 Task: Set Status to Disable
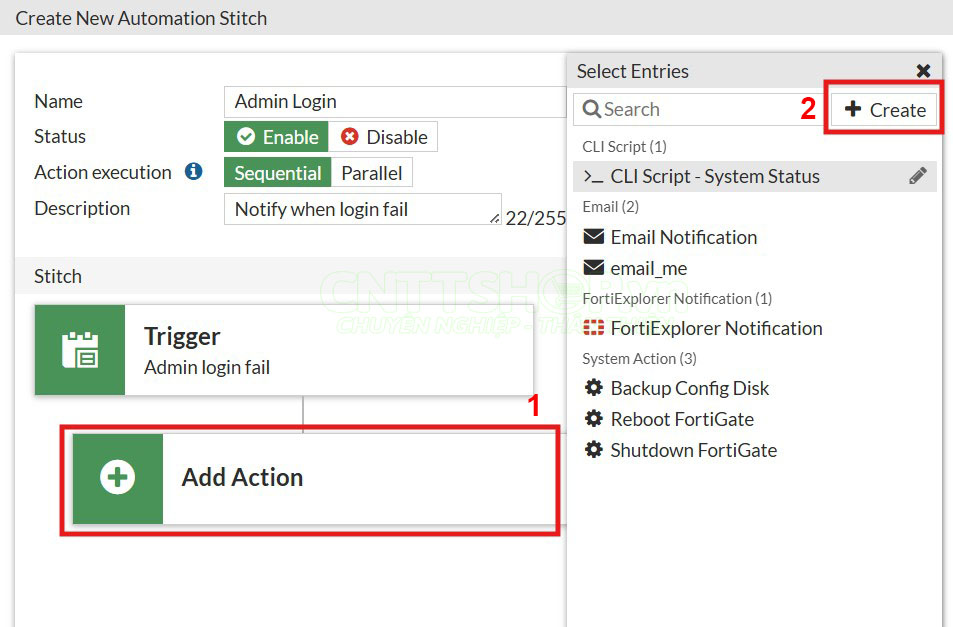[x=384, y=137]
